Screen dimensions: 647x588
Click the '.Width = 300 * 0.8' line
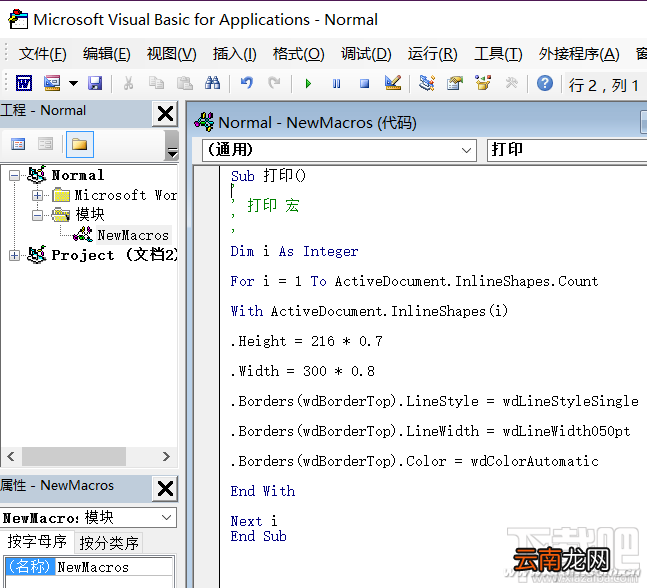302,371
